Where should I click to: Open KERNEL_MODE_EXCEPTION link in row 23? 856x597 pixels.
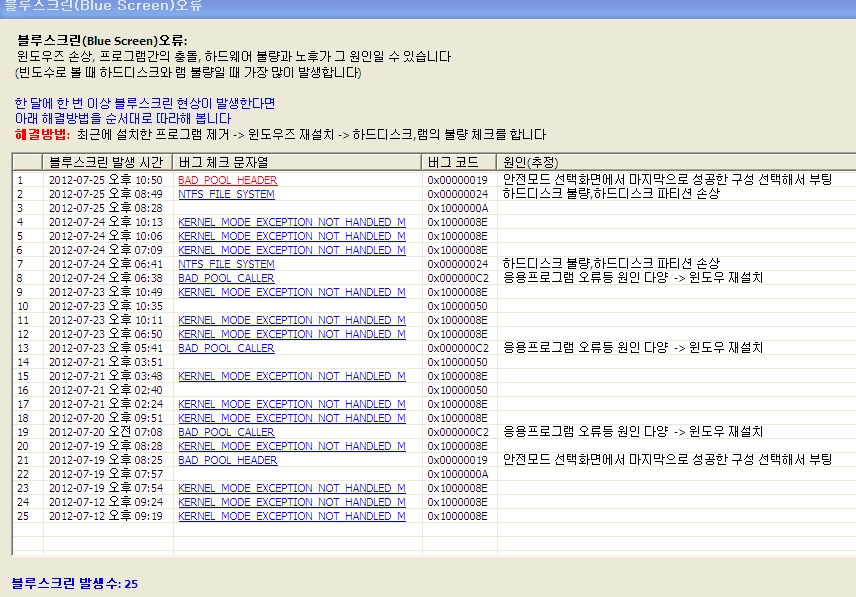pos(292,488)
